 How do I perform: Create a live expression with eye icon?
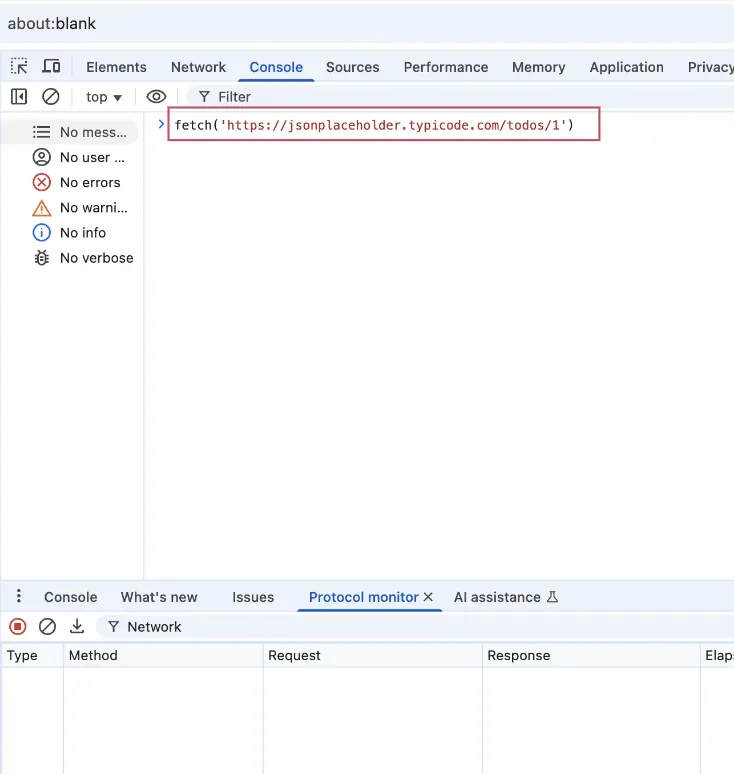tap(156, 97)
